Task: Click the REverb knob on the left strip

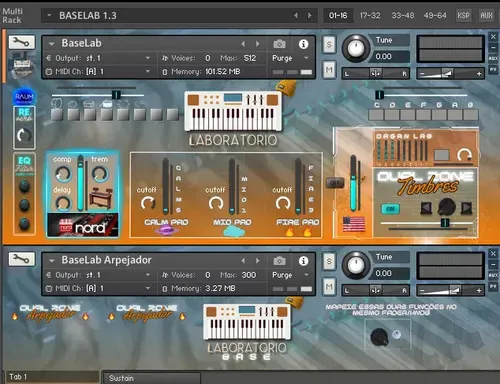Action: pos(24,135)
